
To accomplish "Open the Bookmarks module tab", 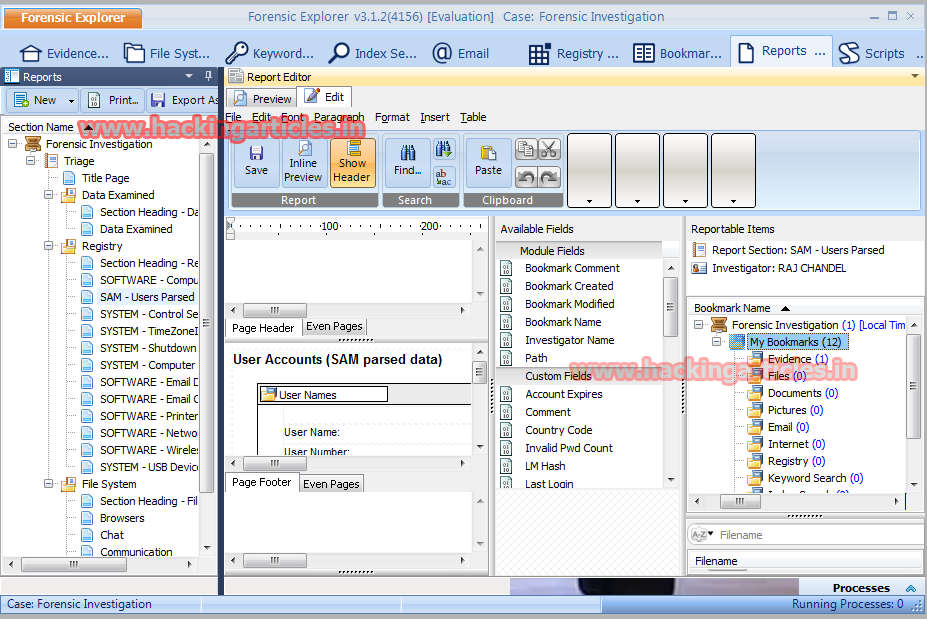I will click(678, 53).
